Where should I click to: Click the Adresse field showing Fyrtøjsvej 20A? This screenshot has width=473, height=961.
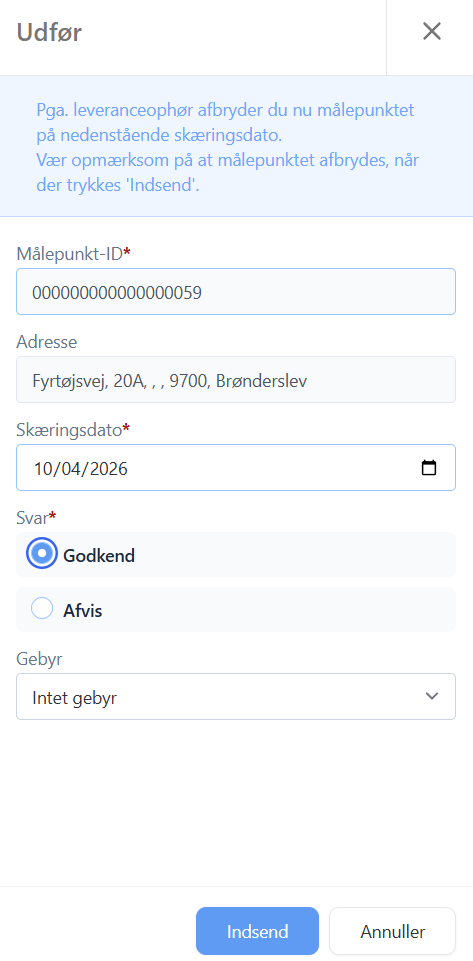tap(236, 380)
